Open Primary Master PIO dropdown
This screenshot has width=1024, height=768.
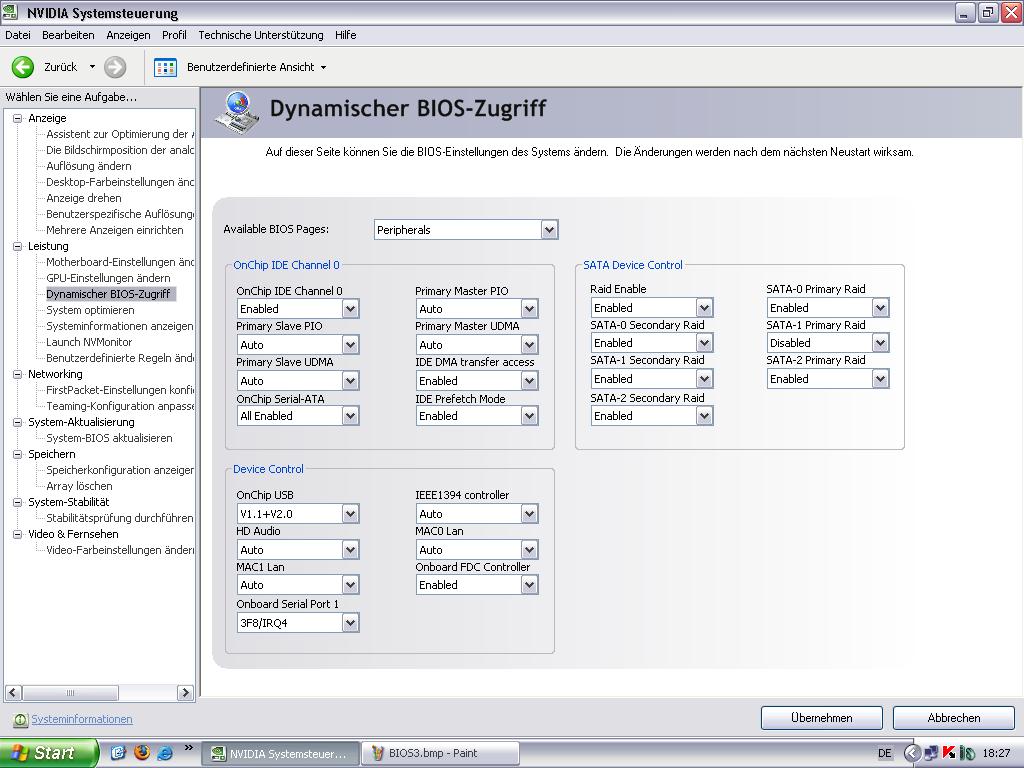pos(477,309)
